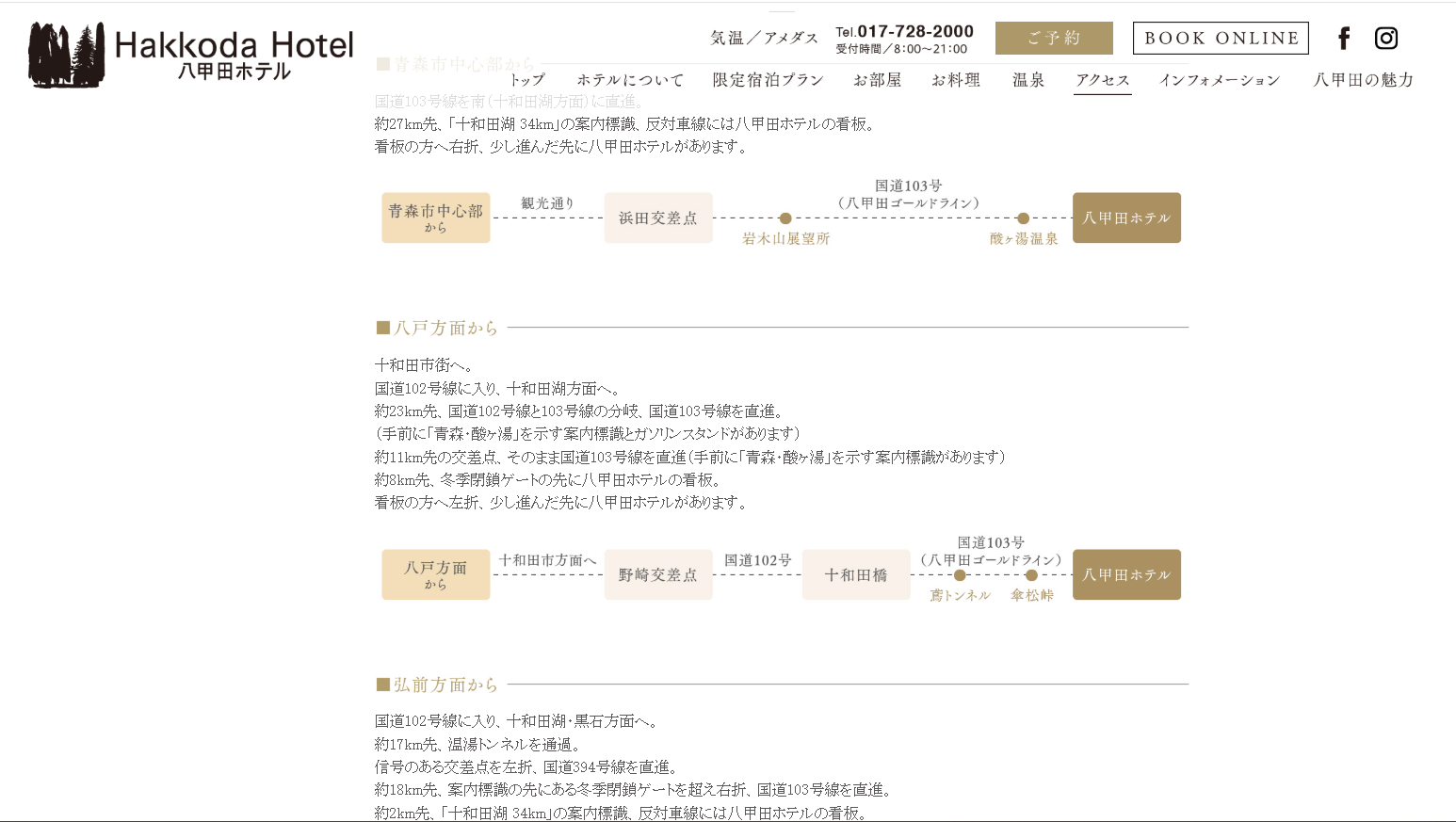Click the ご予約 reservation button
The image size is (1456, 822).
coord(1054,39)
